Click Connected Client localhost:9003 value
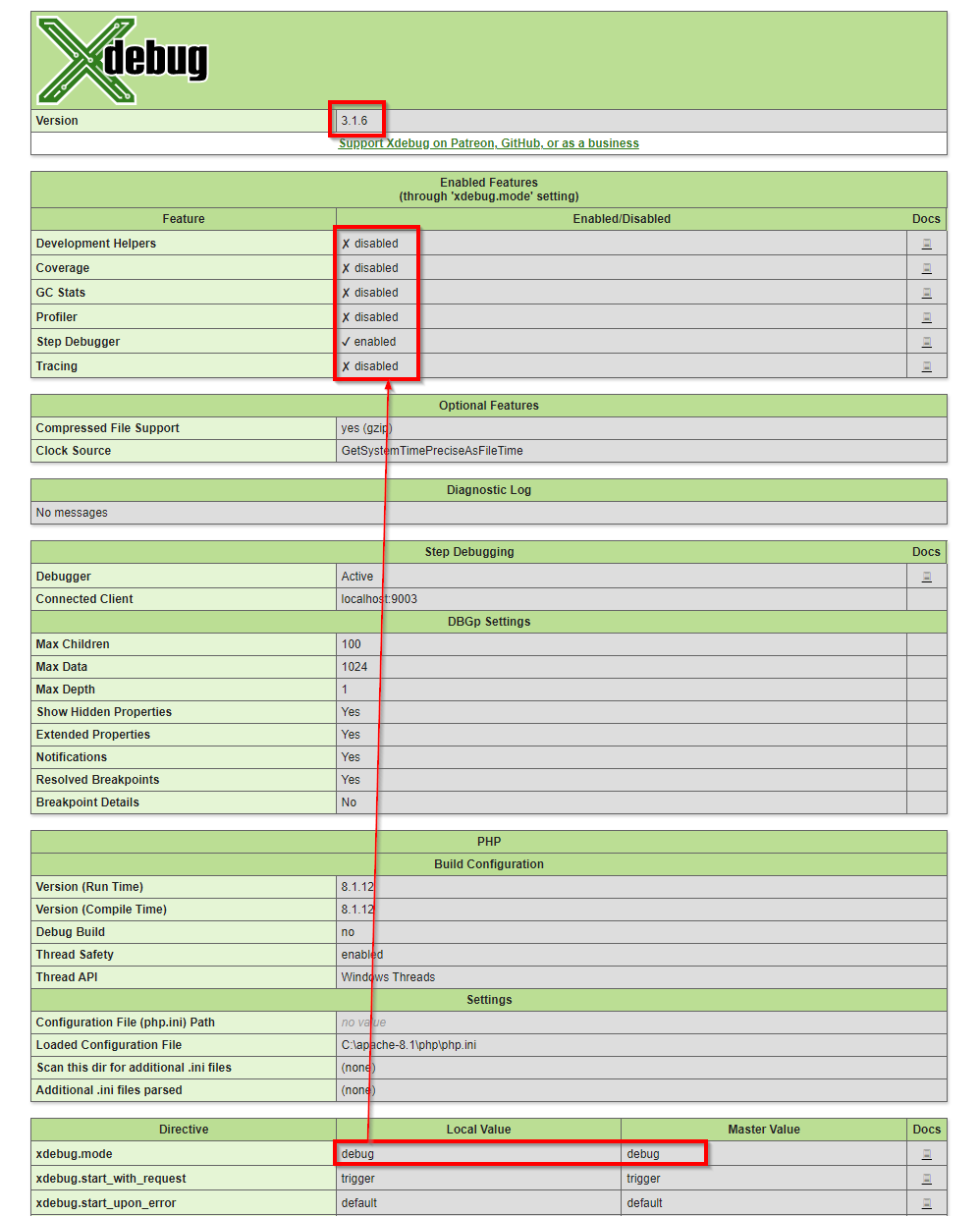Viewport: 980px width, 1216px height. (379, 599)
